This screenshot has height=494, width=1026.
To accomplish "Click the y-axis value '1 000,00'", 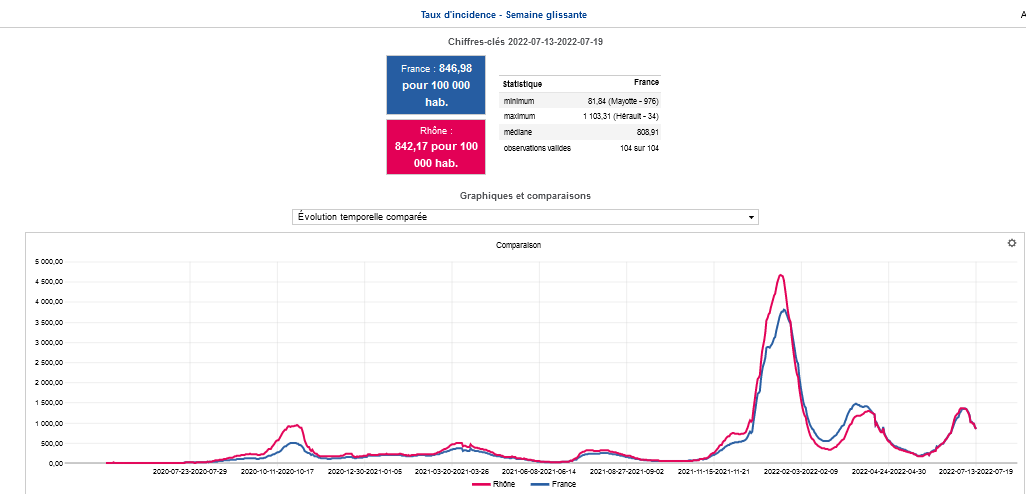I will pyautogui.click(x=49, y=423).
